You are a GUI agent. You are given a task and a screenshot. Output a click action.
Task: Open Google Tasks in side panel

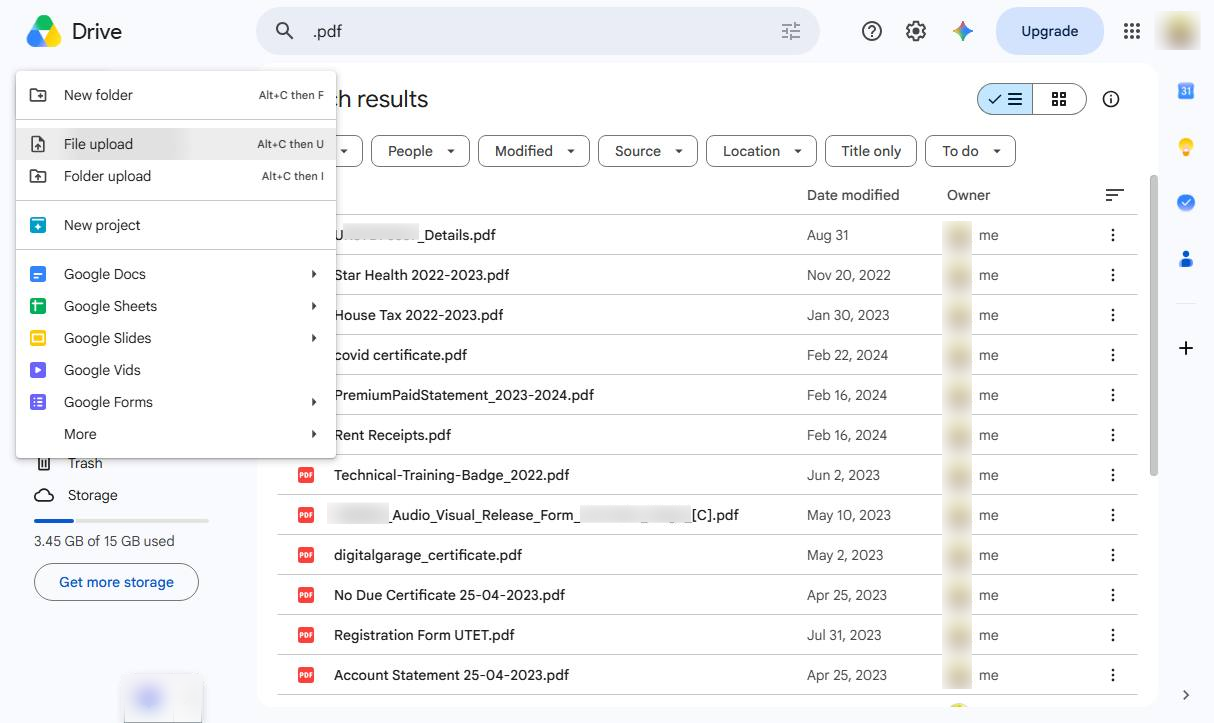[x=1186, y=203]
